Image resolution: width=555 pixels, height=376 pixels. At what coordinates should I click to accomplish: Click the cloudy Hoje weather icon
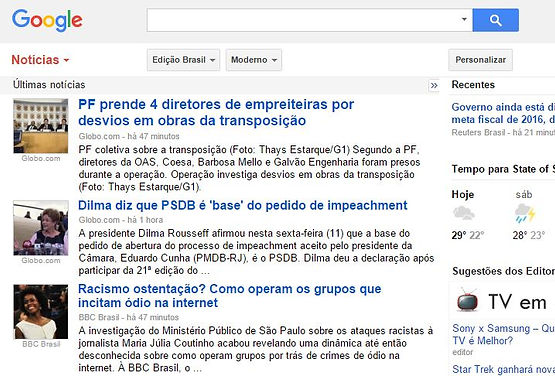[464, 213]
